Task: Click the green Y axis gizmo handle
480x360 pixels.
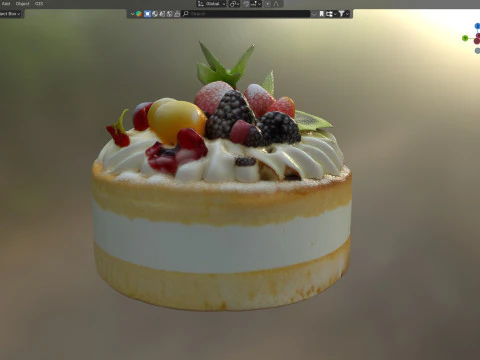Action: 465,38
